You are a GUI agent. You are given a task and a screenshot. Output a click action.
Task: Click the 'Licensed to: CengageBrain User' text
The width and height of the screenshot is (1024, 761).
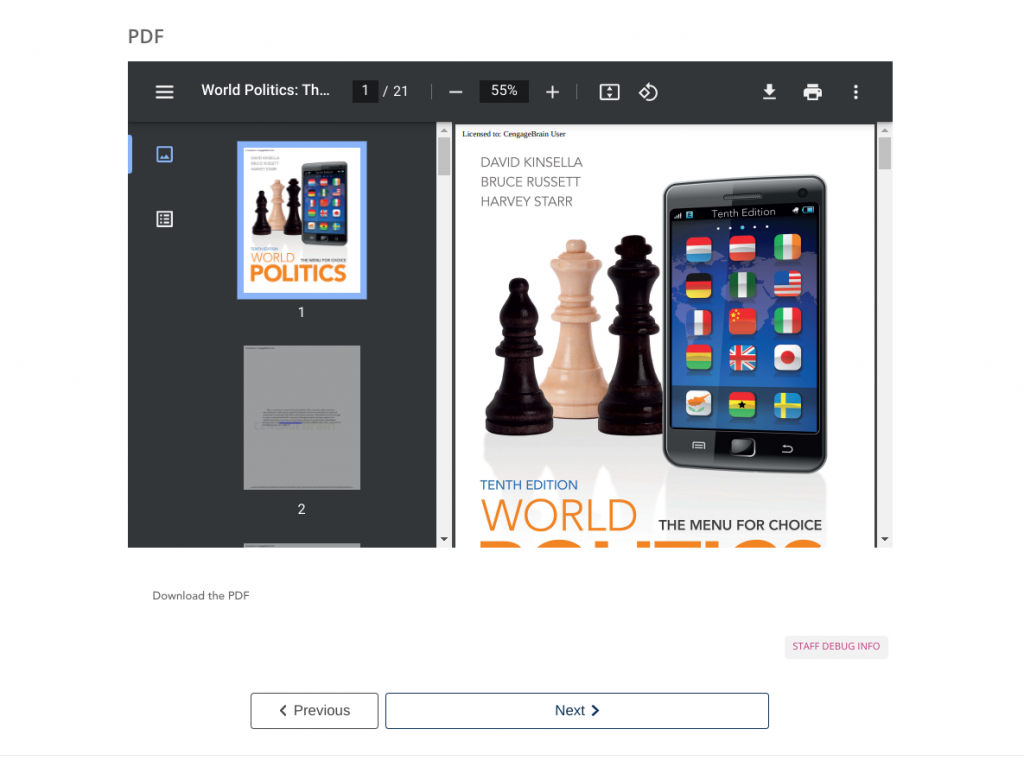tap(514, 134)
